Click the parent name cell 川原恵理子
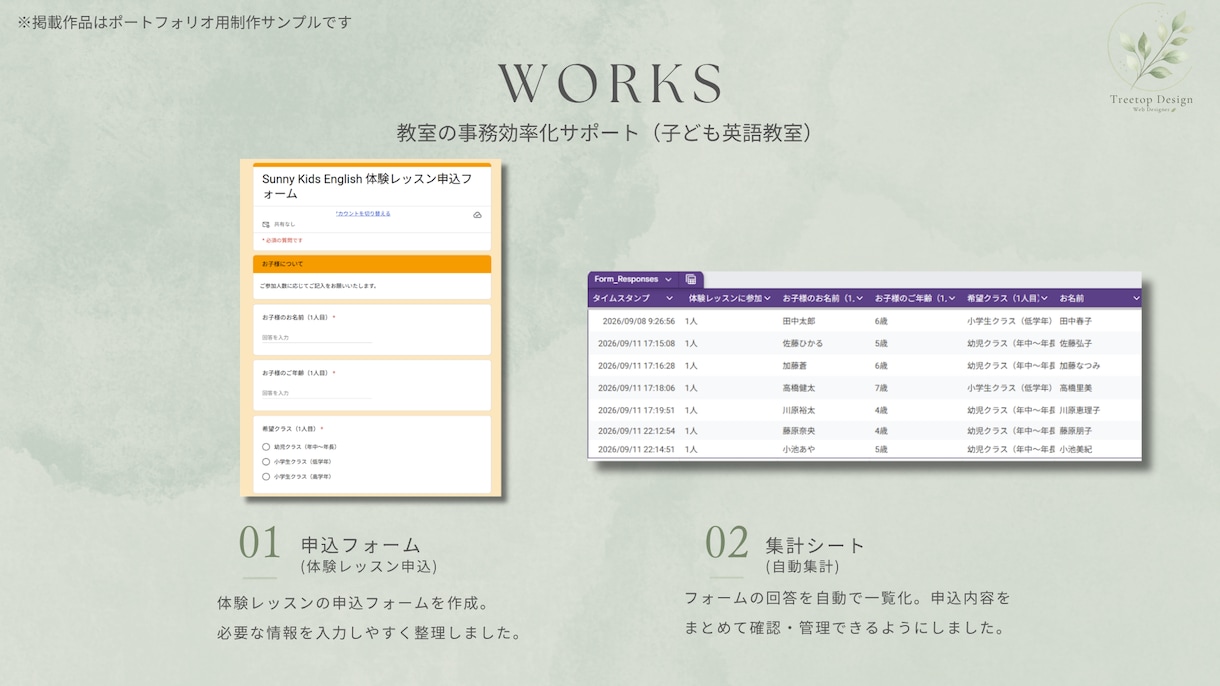Image resolution: width=1220 pixels, height=686 pixels. pos(1080,410)
